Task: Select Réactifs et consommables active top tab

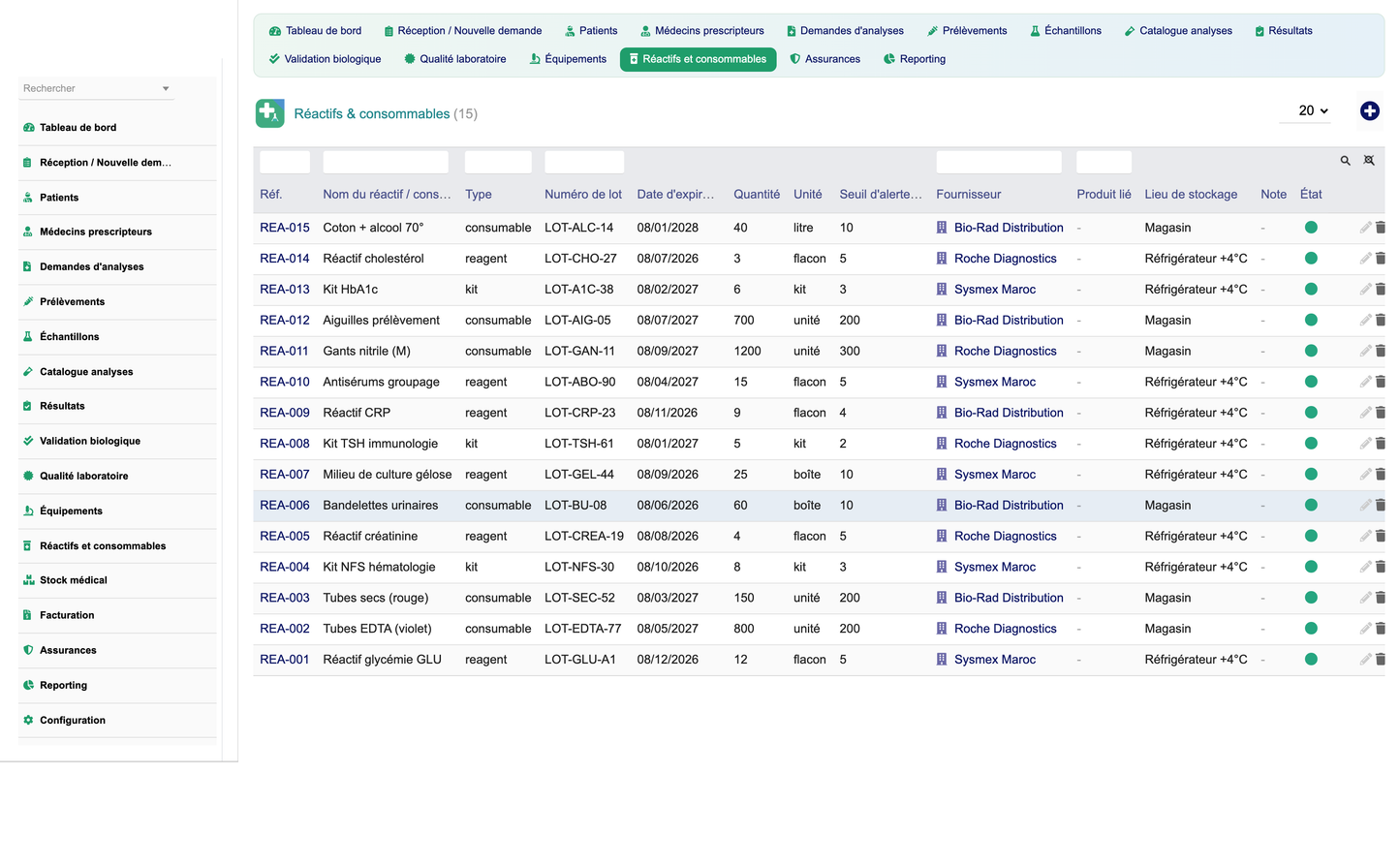Action: pyautogui.click(x=698, y=59)
